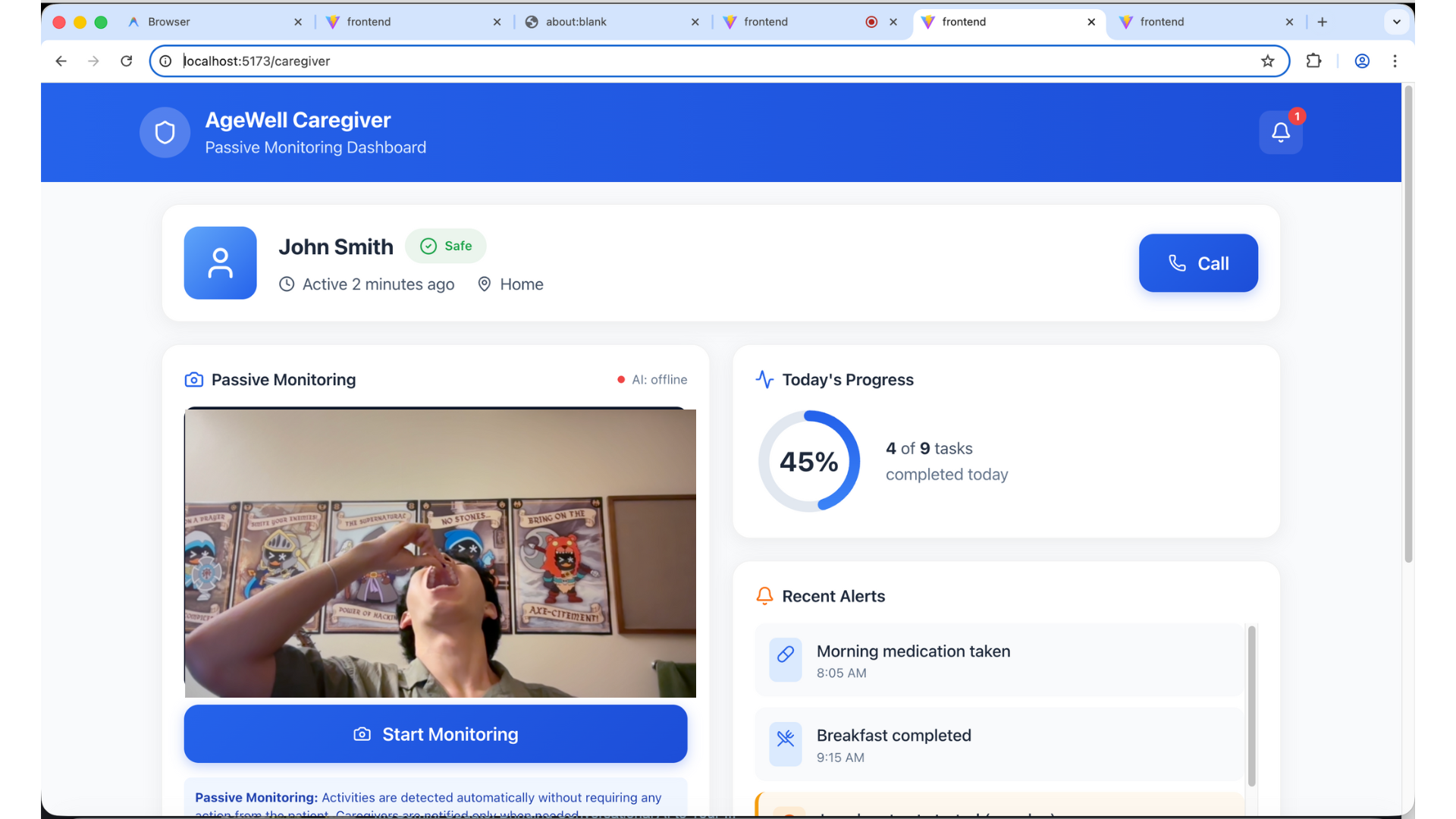Reload the page with refresh icon
The width and height of the screenshot is (1456, 819).
click(127, 61)
